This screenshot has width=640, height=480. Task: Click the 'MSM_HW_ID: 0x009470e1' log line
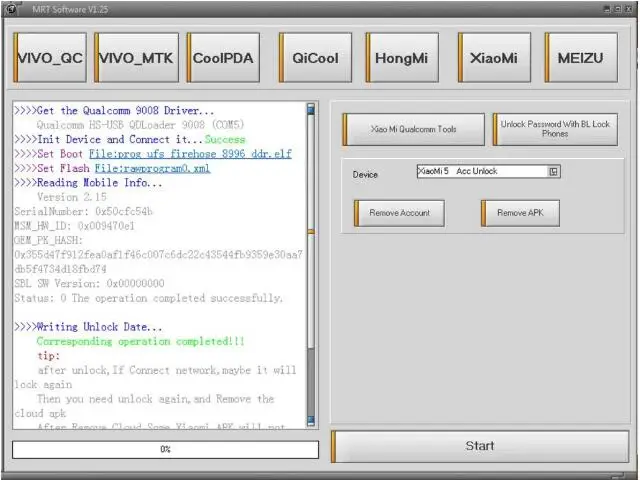74,226
